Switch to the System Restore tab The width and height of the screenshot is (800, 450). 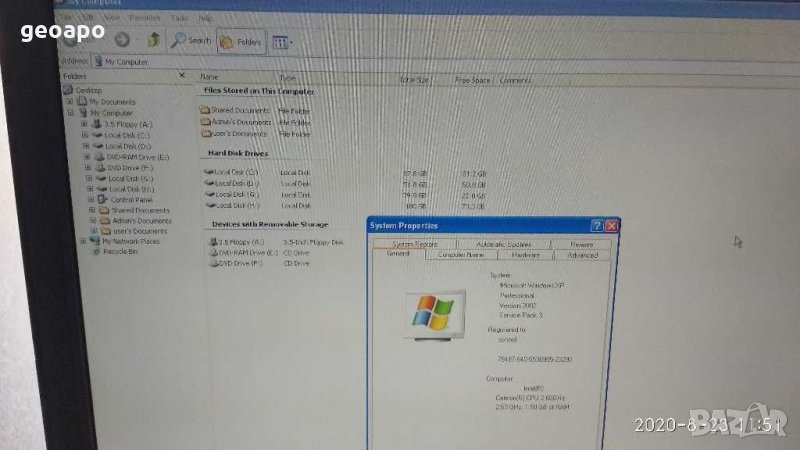(415, 244)
